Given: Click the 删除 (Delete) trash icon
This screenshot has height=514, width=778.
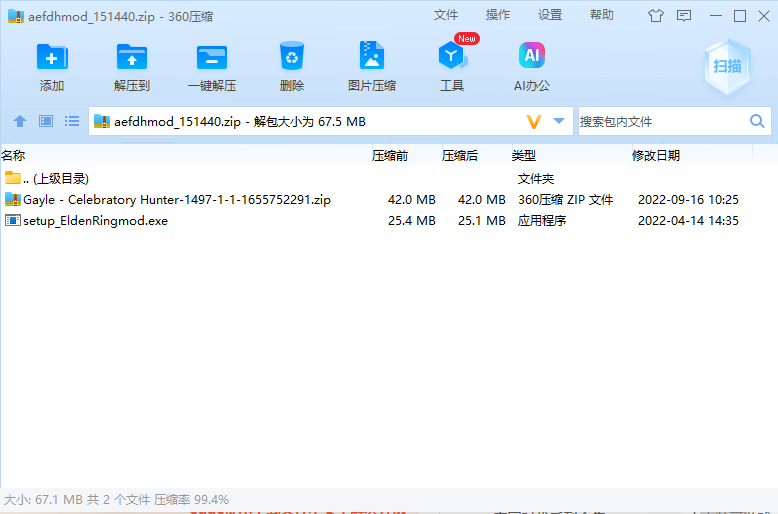Looking at the screenshot, I should tap(292, 56).
